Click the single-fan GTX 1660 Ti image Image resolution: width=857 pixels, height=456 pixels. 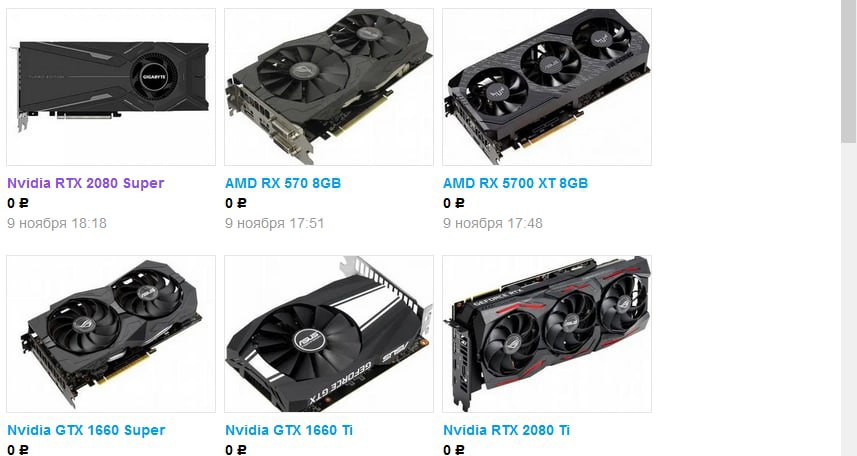328,334
